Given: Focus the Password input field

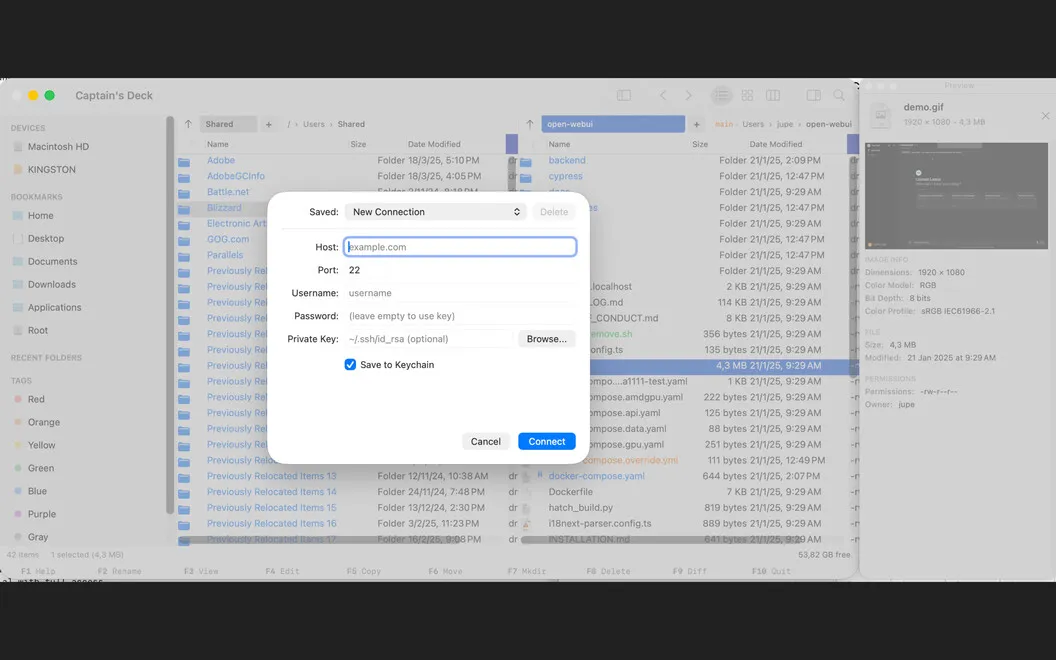Looking at the screenshot, I should coord(460,316).
